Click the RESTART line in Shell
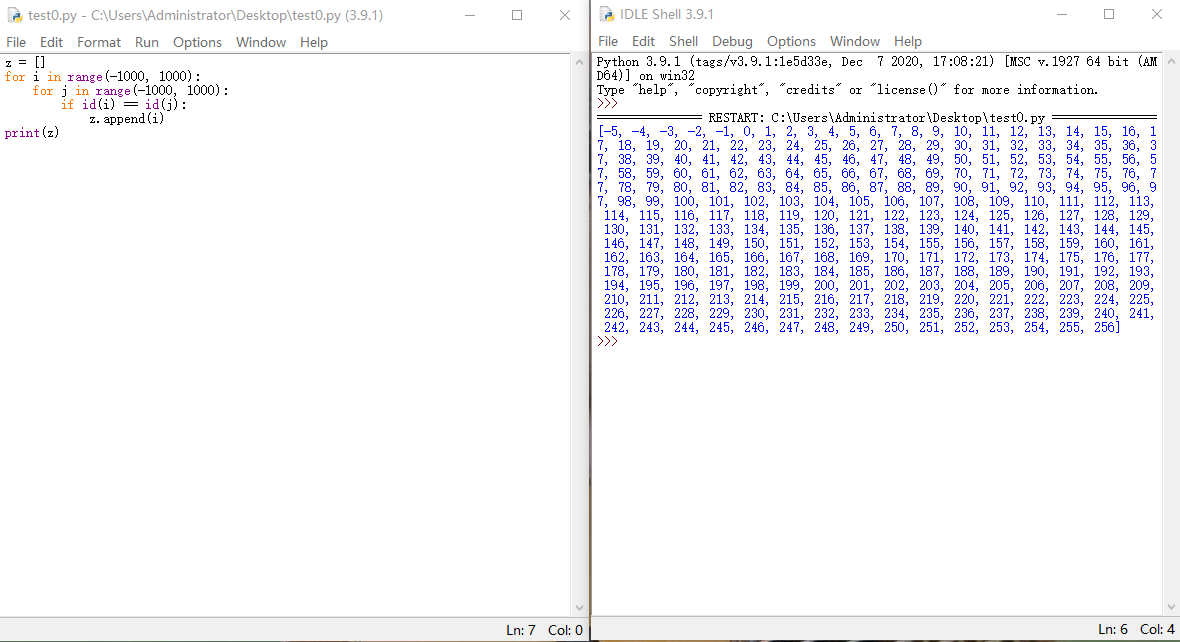1180x642 pixels. tap(877, 118)
